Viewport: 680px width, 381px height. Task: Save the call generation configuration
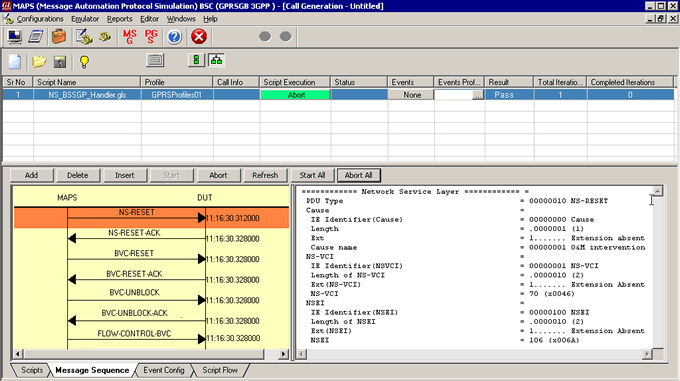(x=60, y=62)
